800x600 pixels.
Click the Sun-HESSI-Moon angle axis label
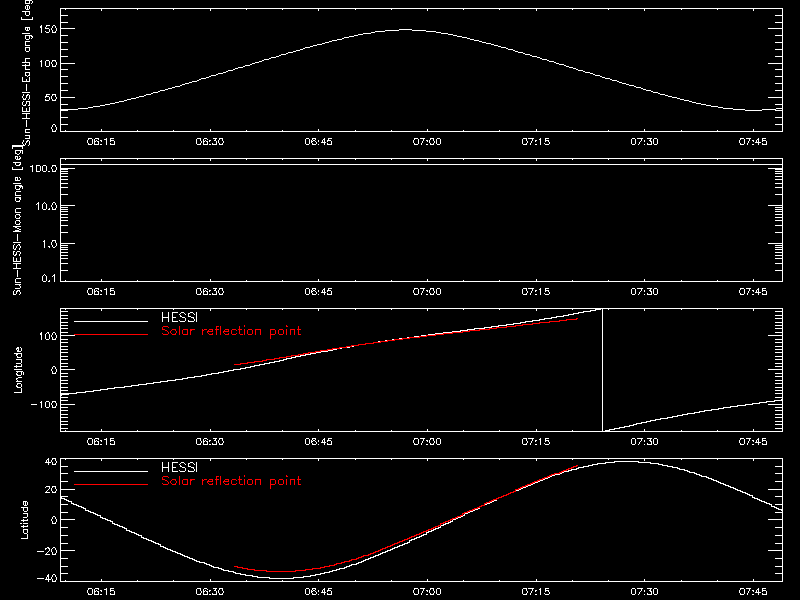(x=17, y=220)
